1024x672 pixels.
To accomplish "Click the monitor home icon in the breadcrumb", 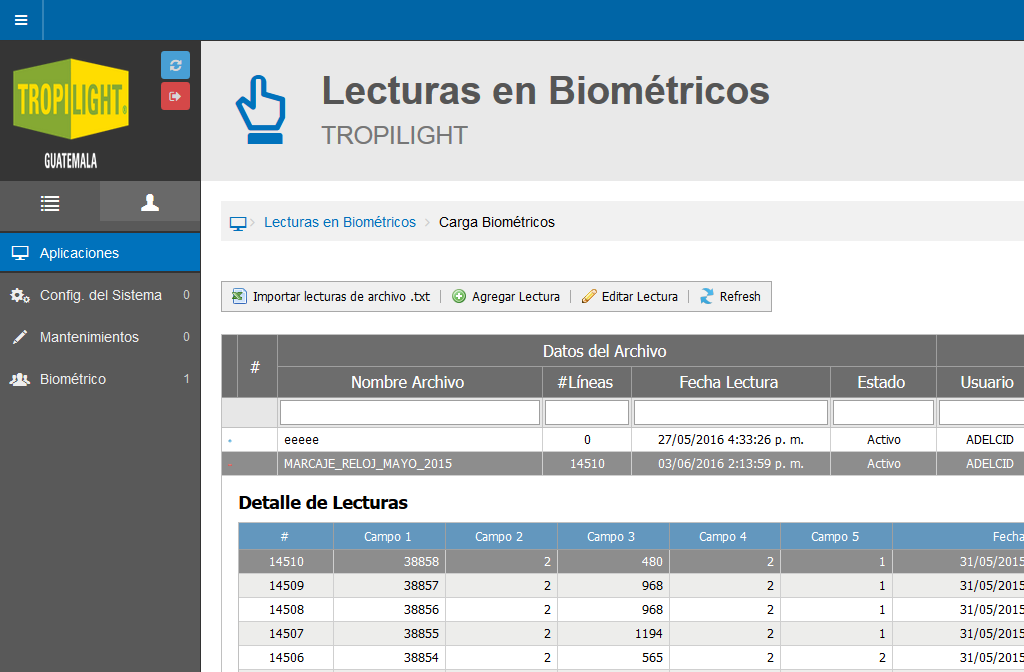I will 238,223.
